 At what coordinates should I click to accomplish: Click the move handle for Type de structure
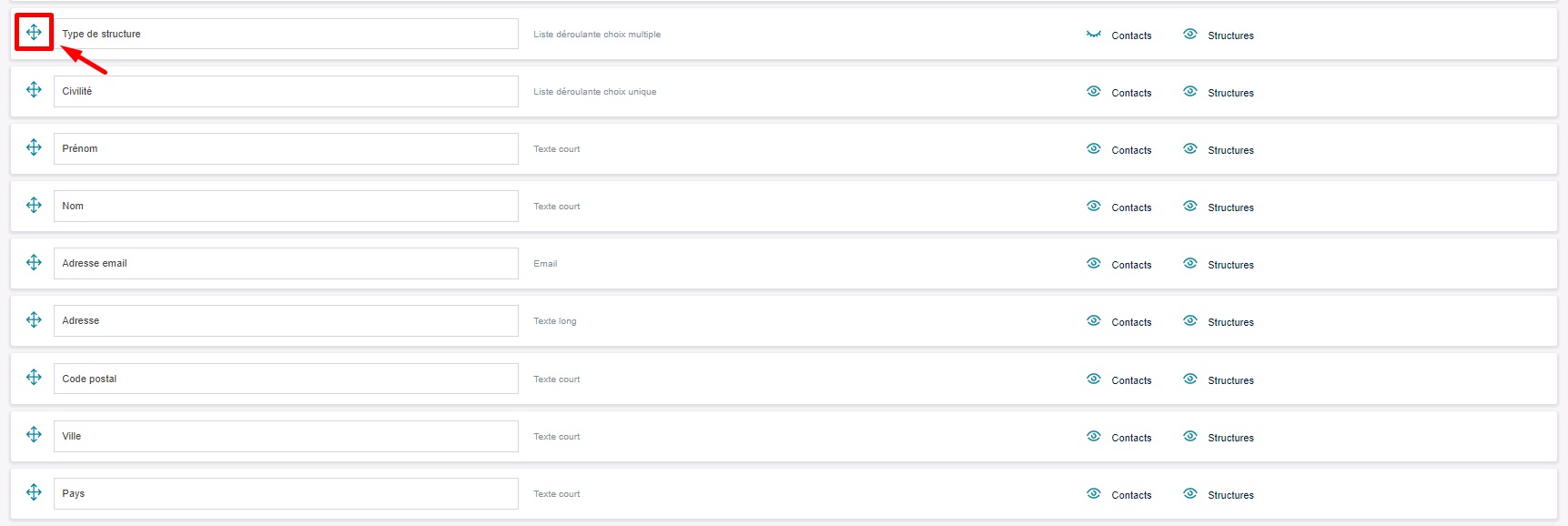[34, 33]
